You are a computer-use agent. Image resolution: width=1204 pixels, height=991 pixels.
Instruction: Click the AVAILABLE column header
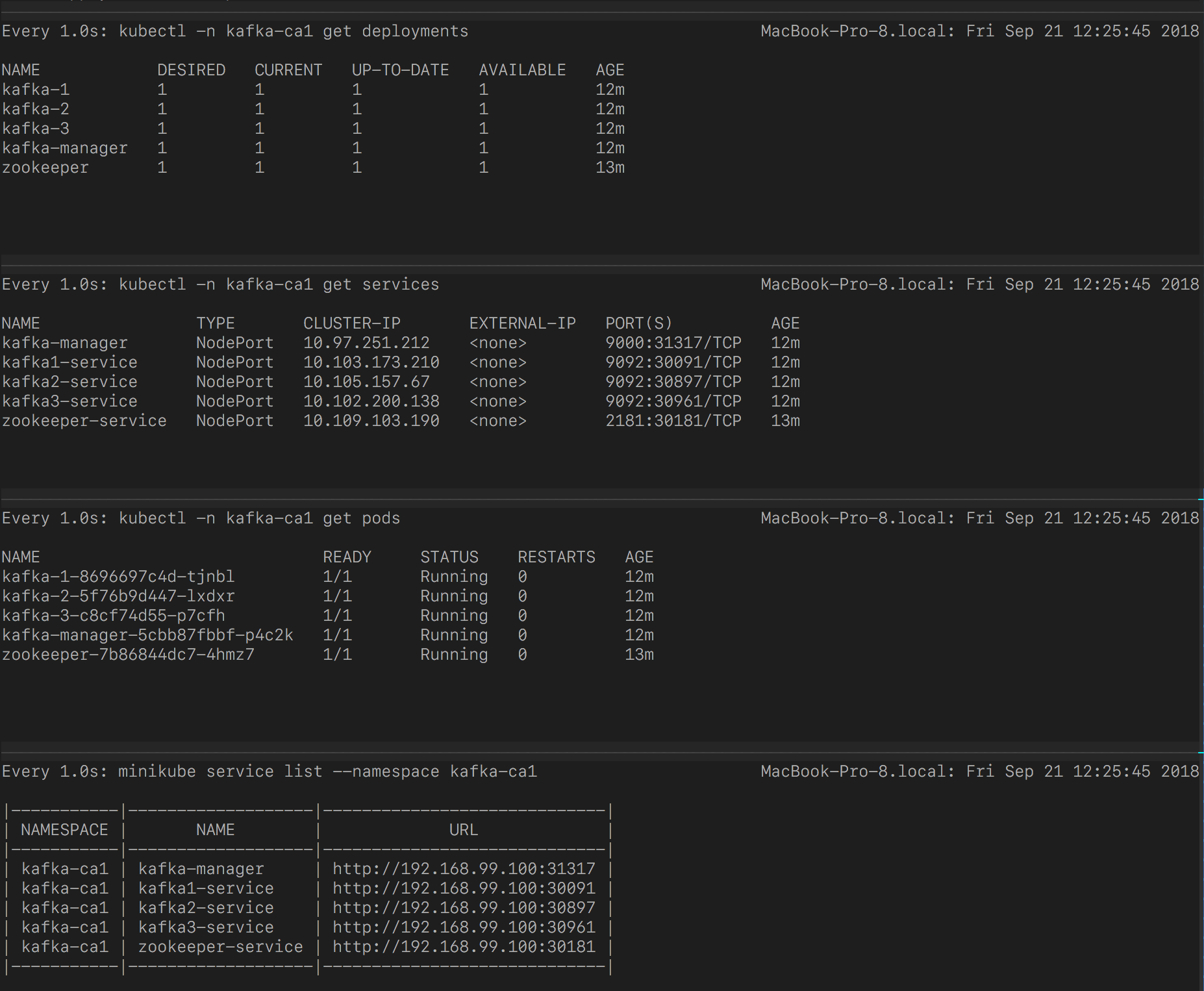[x=523, y=70]
